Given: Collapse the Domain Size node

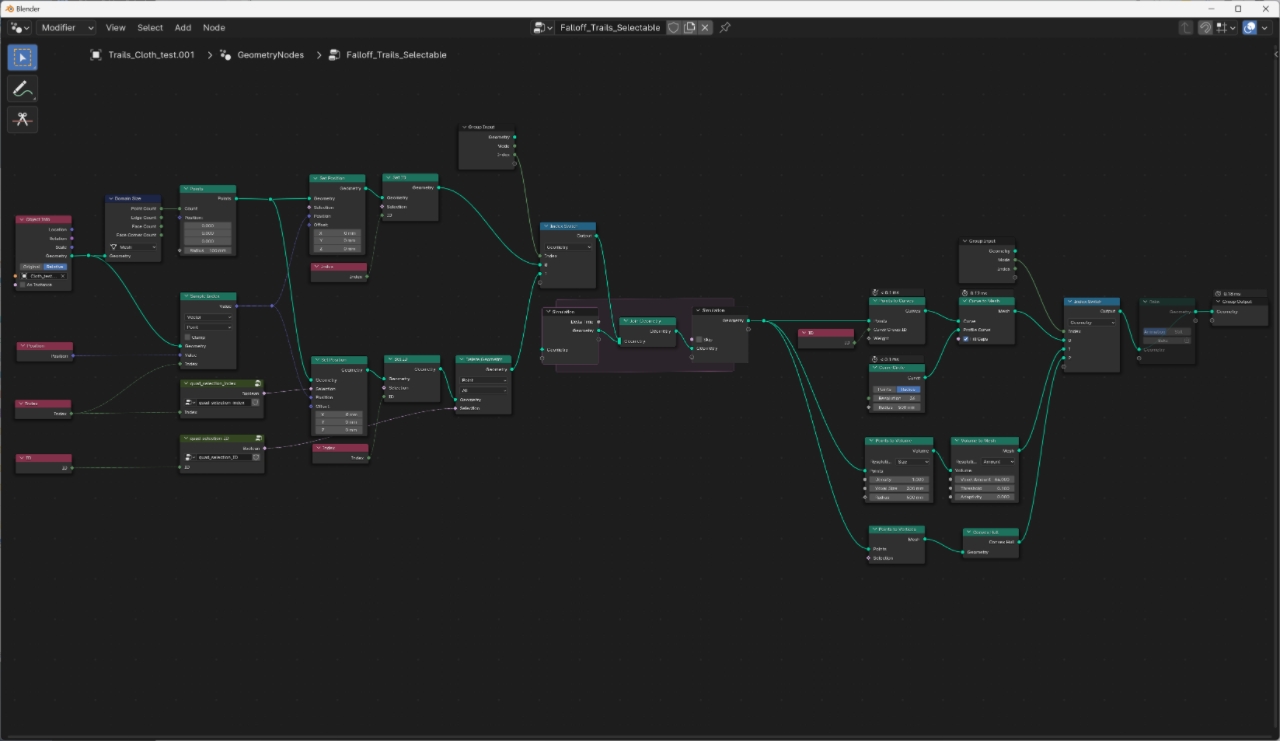Looking at the screenshot, I should pos(111,198).
